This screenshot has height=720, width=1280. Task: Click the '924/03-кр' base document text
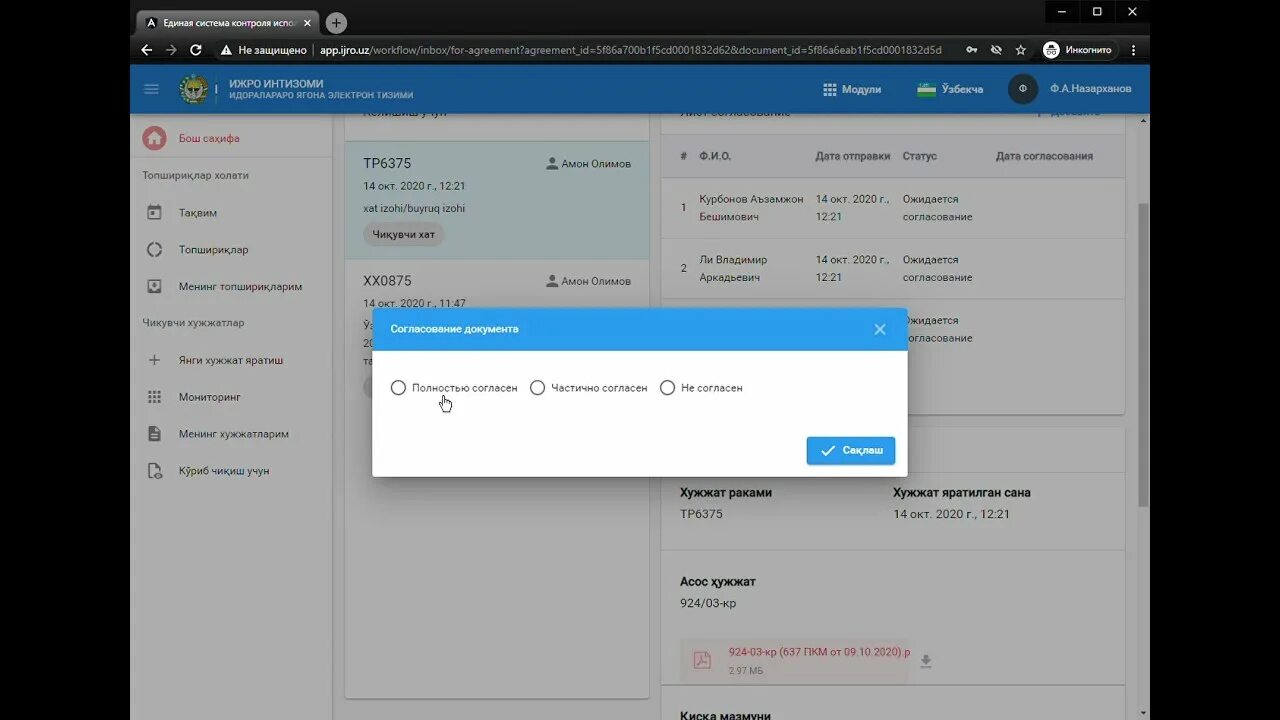click(x=708, y=603)
